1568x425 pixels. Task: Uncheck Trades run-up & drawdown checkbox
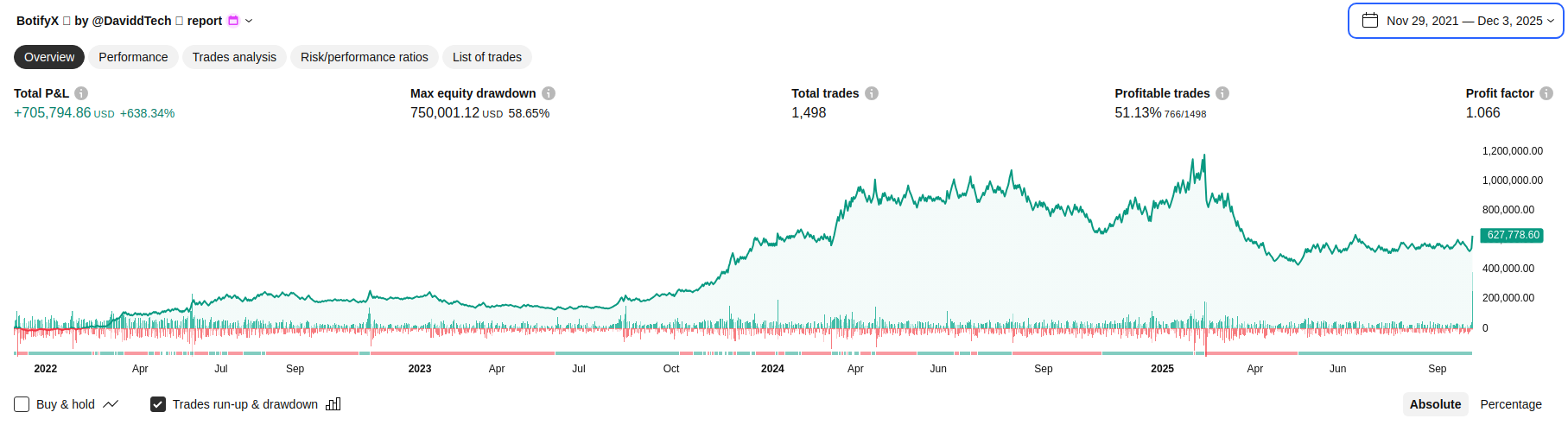(158, 404)
